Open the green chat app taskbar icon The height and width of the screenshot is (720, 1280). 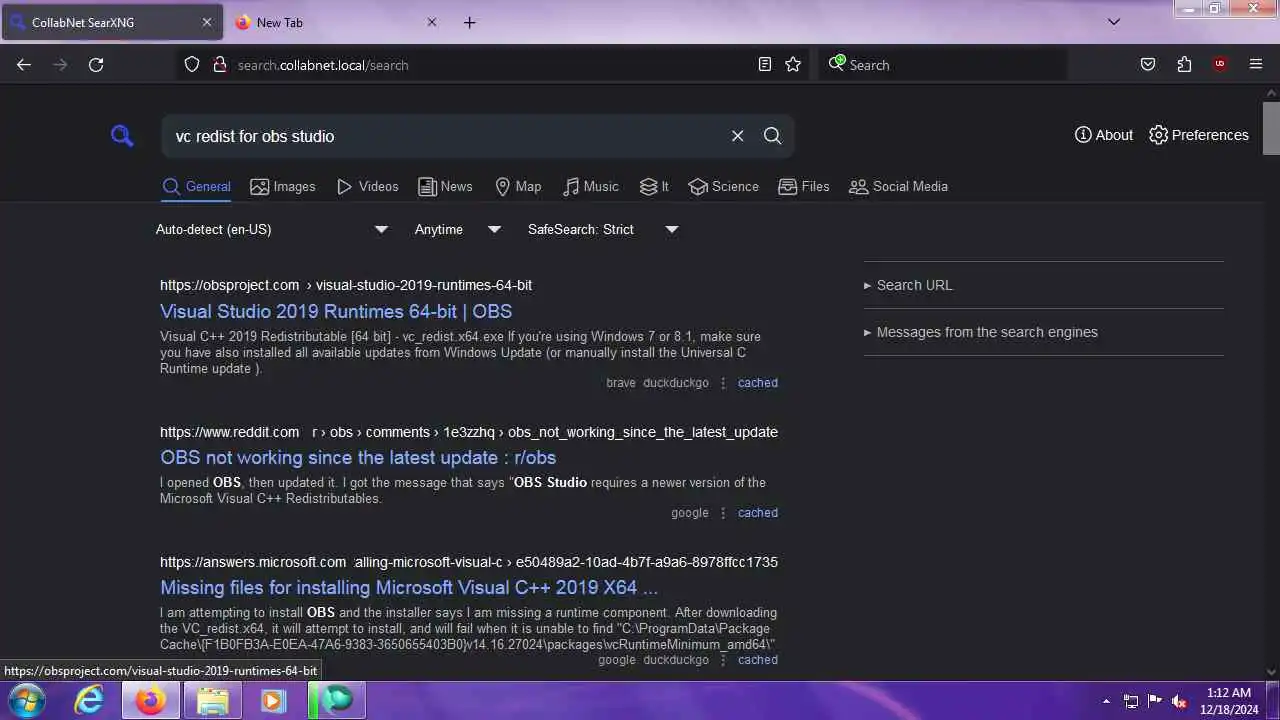point(336,701)
